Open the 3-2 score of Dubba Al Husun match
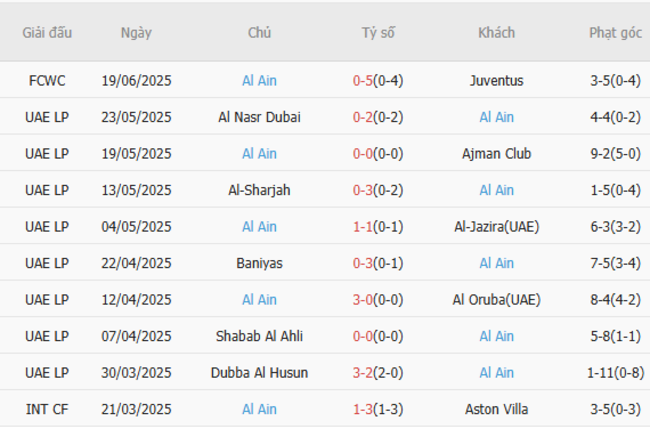 pos(362,373)
